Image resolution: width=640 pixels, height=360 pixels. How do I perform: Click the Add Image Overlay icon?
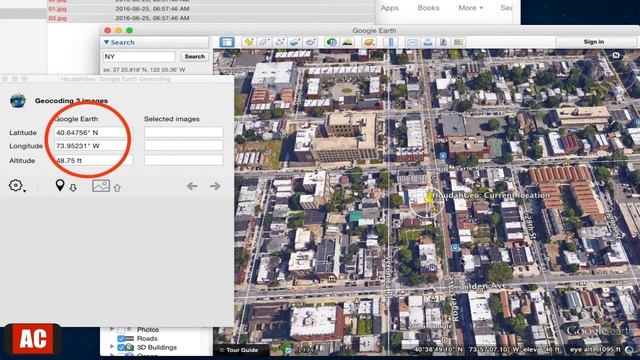tap(295, 42)
